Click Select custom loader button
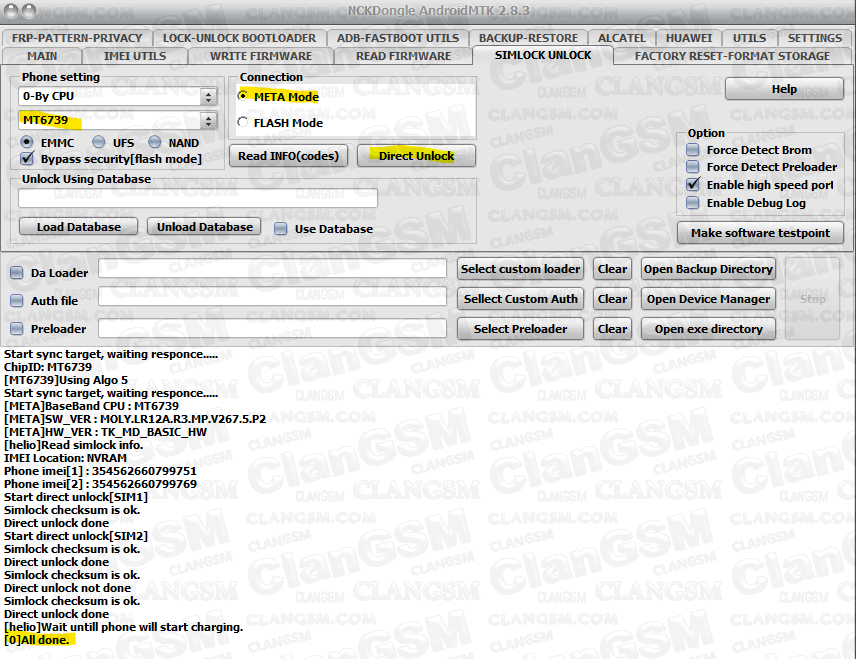 520,269
